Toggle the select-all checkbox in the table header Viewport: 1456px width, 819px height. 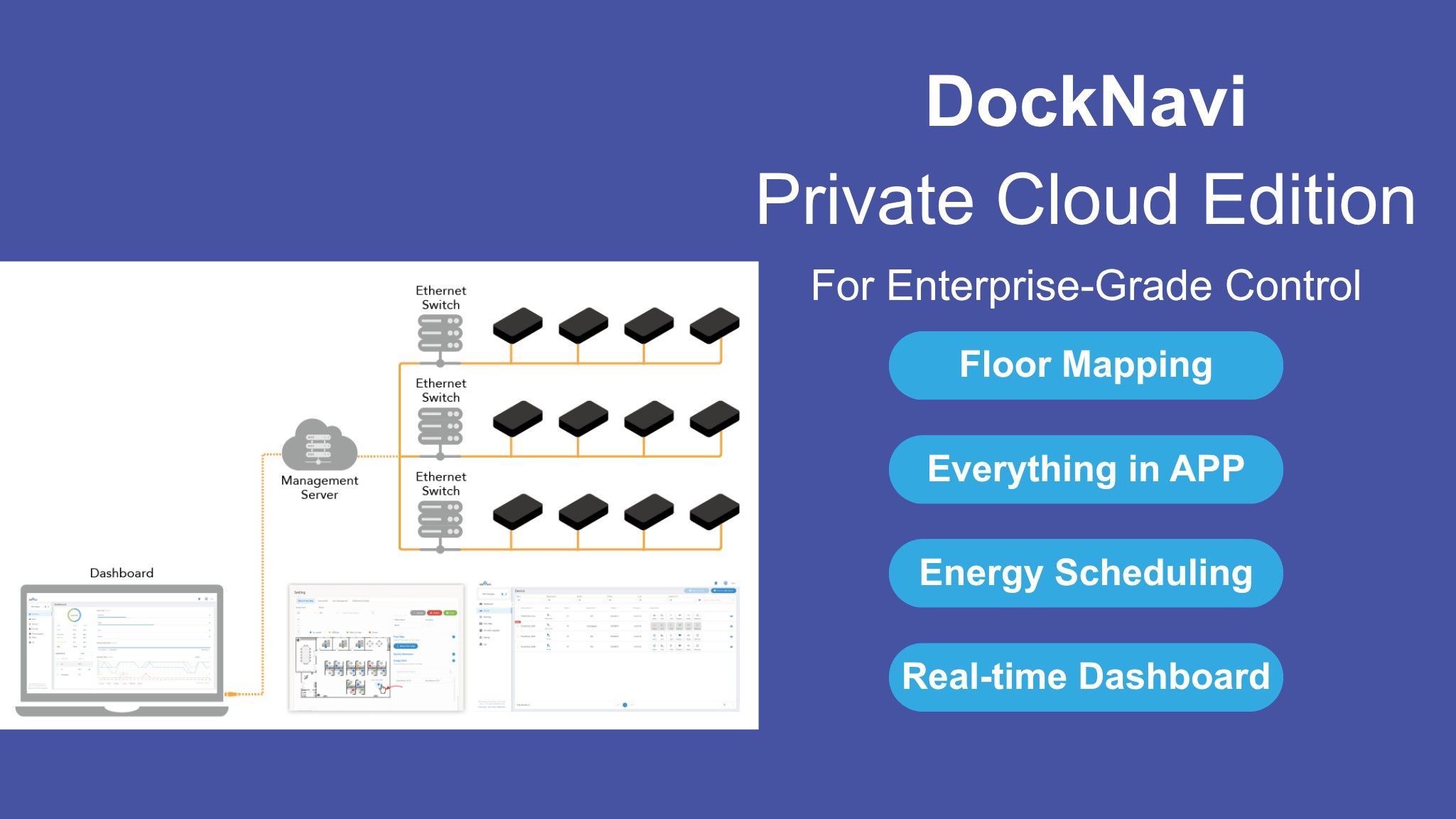519,608
